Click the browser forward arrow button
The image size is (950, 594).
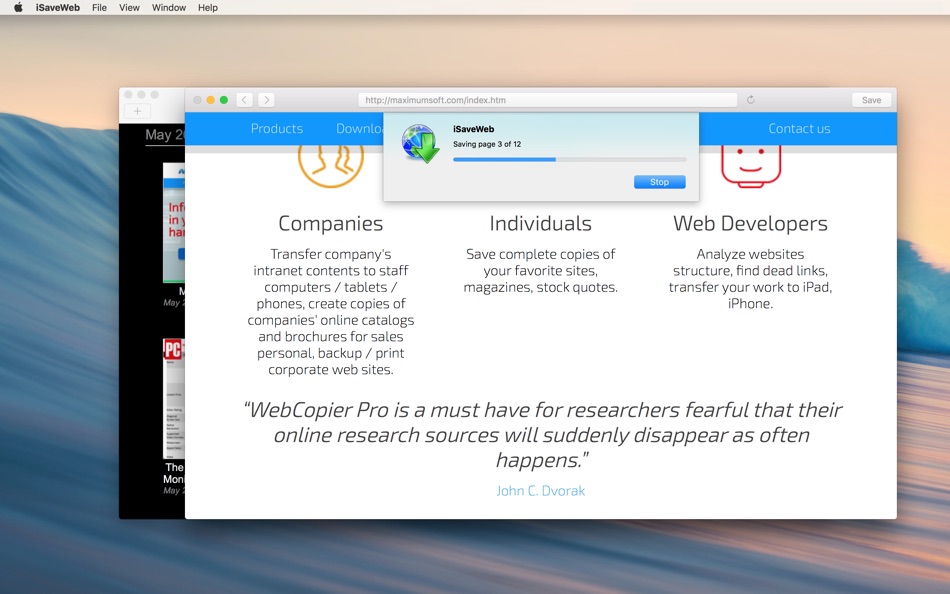tap(267, 100)
